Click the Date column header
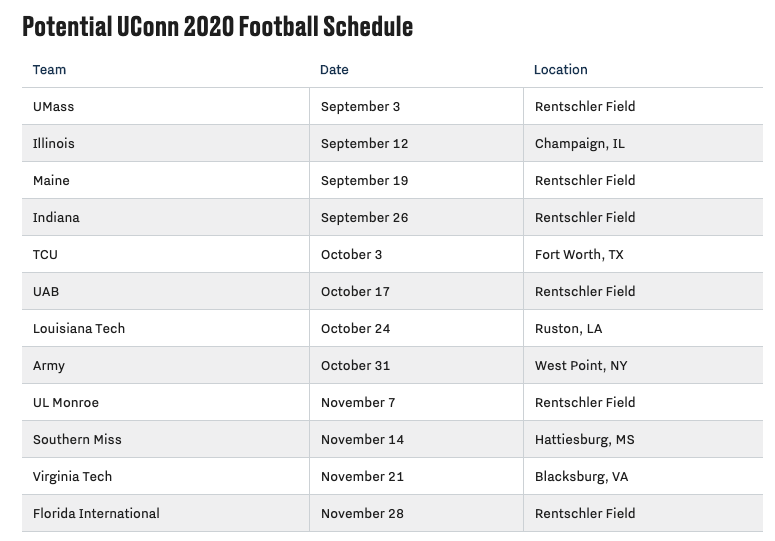 (x=334, y=70)
